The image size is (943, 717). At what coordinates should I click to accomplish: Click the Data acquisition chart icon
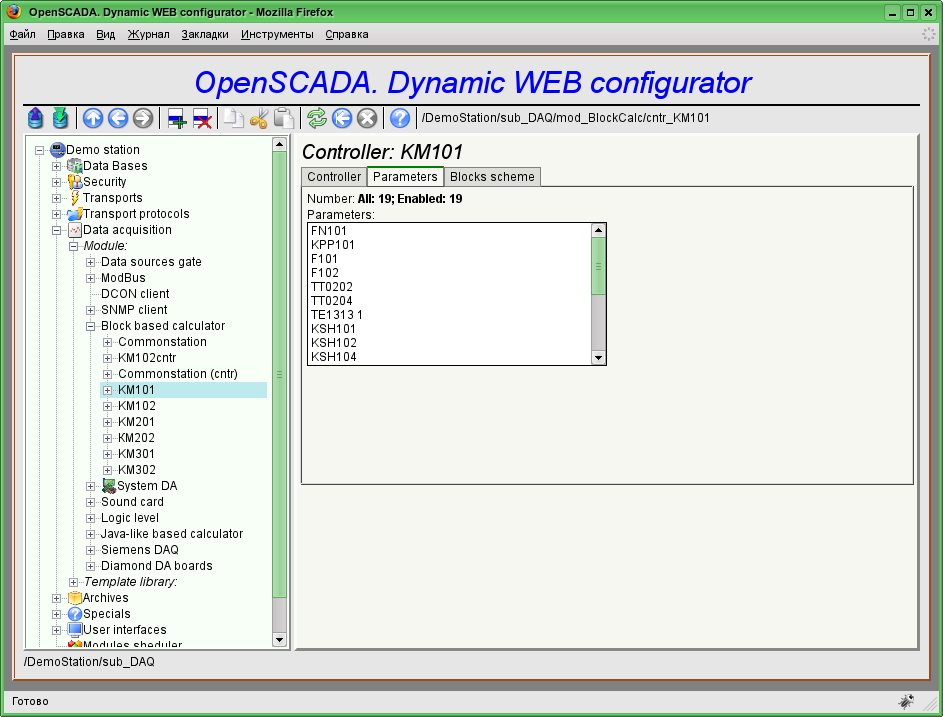(x=75, y=230)
